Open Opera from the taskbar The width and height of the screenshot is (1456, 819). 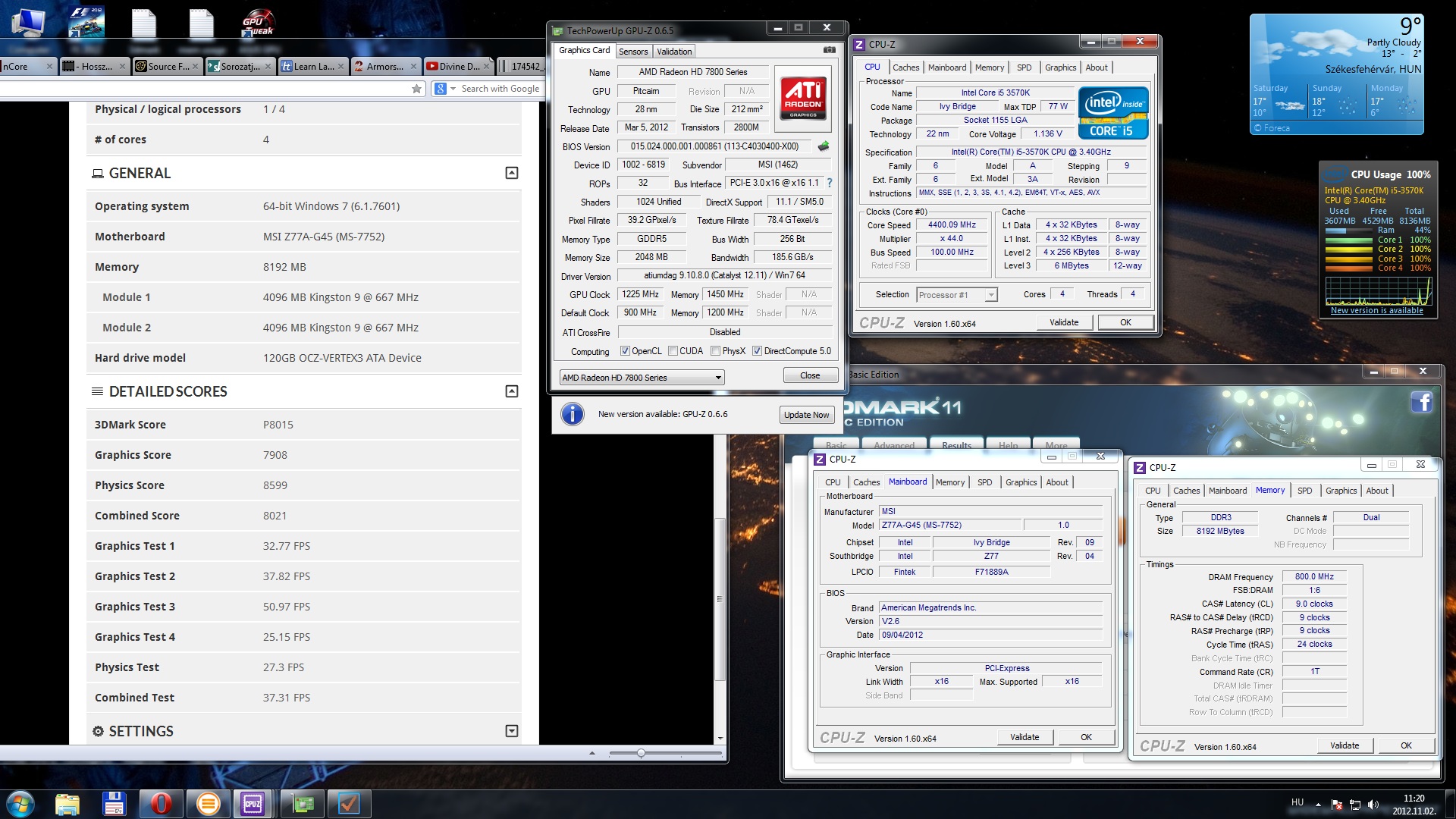click(x=161, y=803)
